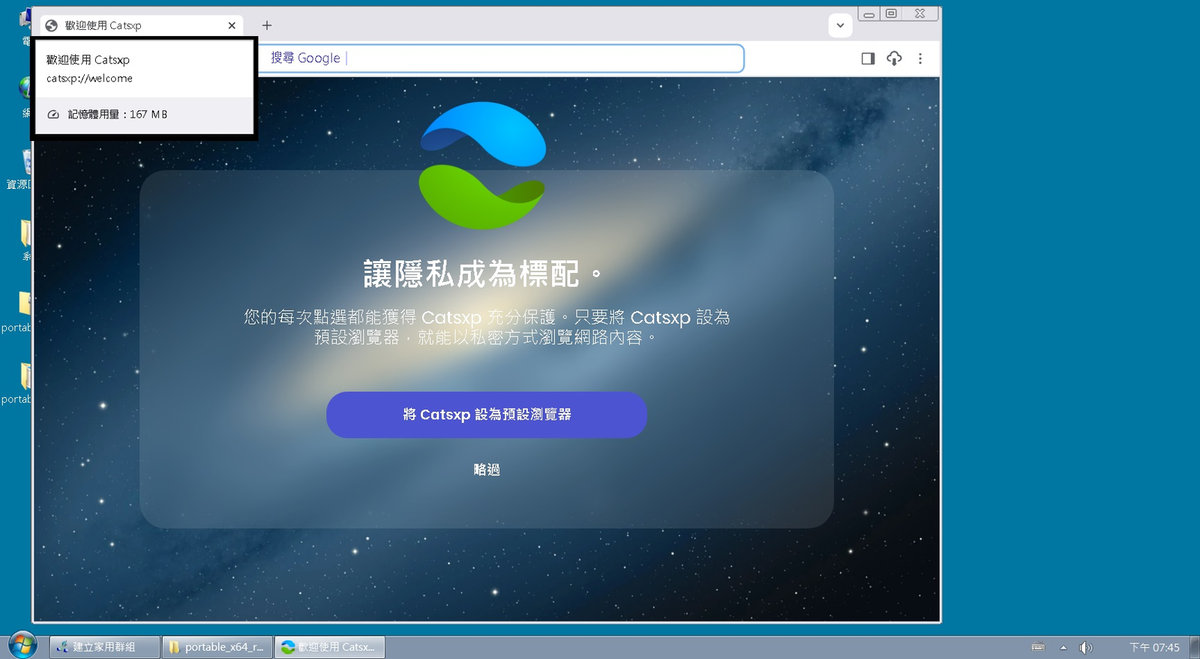Screen dimensions: 1200x659
Task: Open the Windows Start menu
Action: coord(21,645)
